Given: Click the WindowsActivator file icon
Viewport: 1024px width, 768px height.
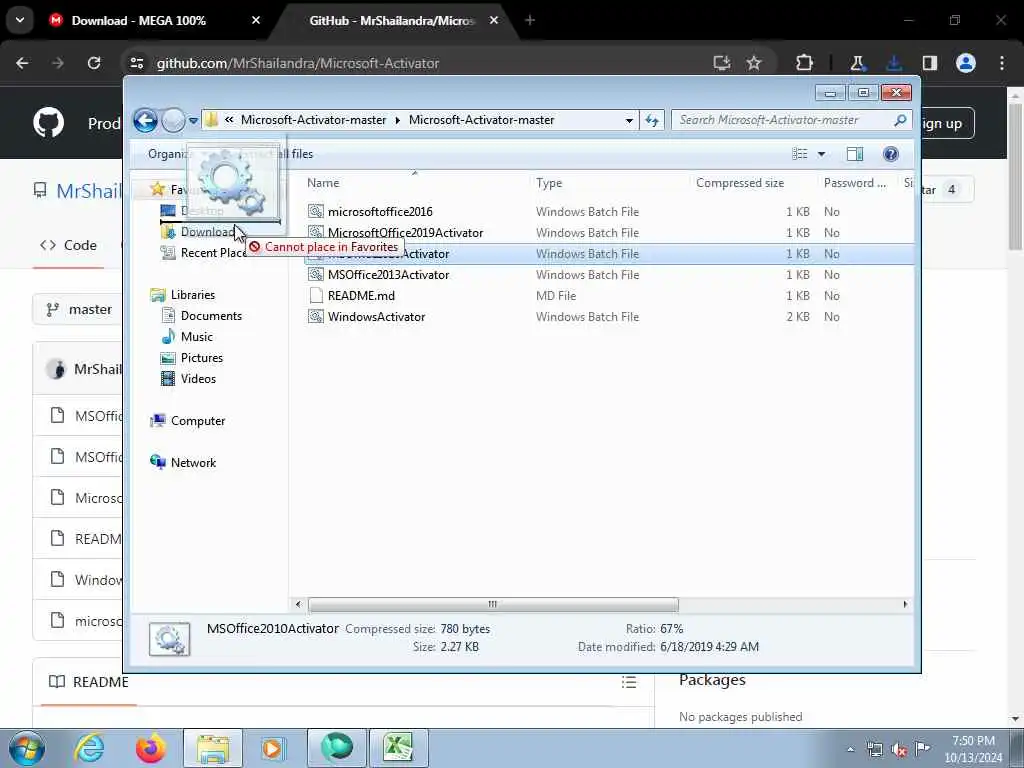Looking at the screenshot, I should [316, 317].
